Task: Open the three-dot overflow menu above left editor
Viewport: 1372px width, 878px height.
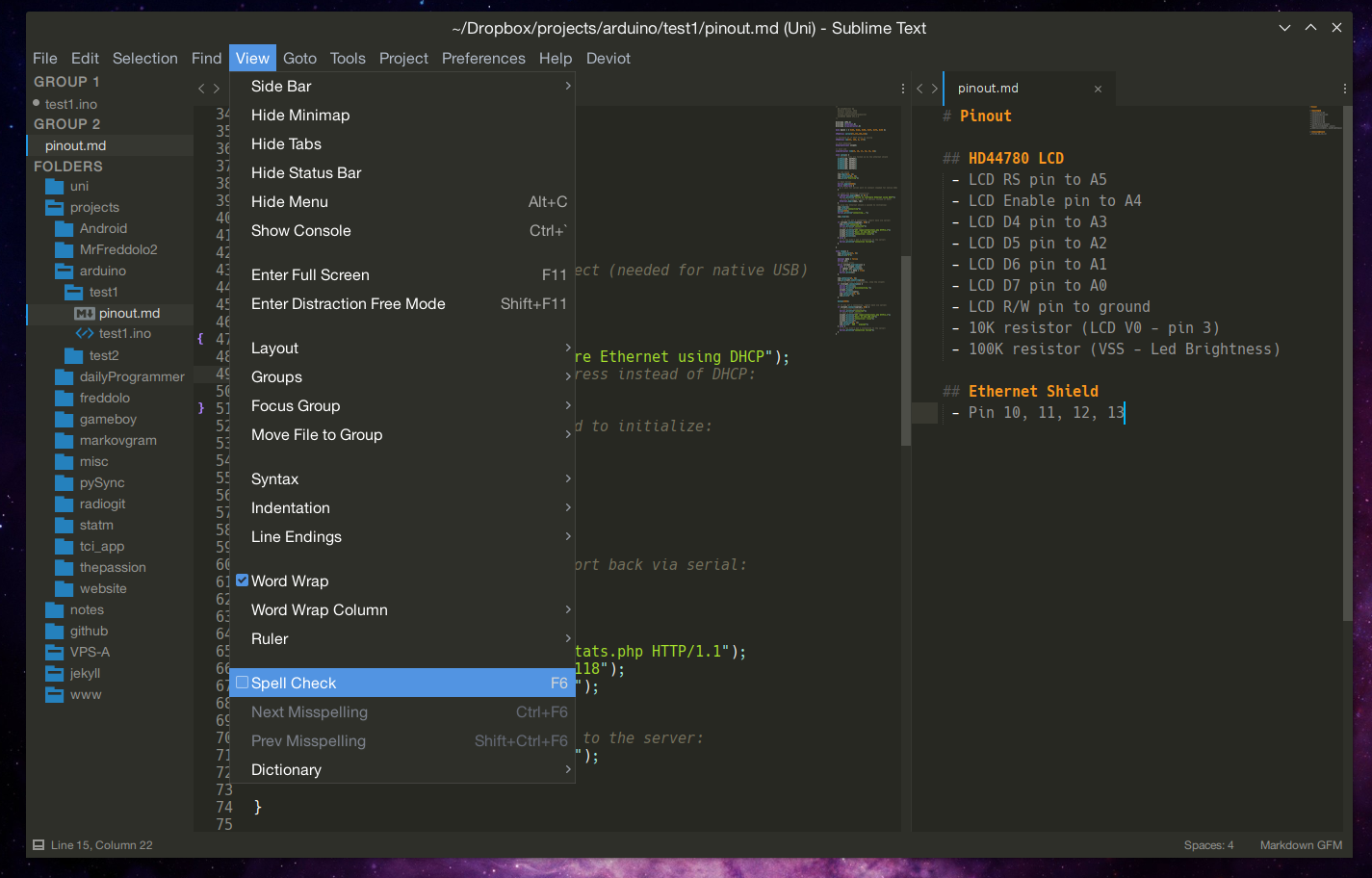Action: [902, 88]
